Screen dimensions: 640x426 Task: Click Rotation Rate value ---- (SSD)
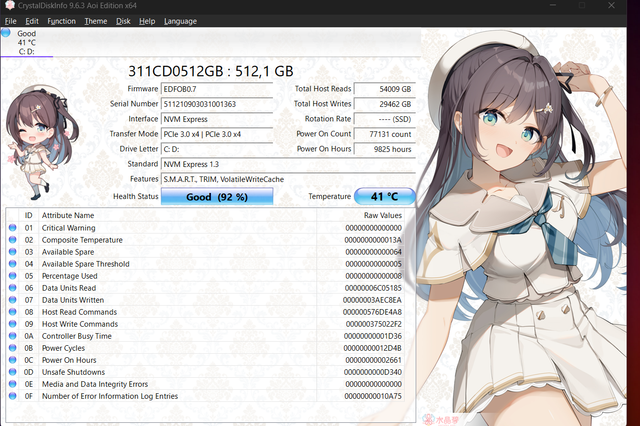tap(384, 119)
